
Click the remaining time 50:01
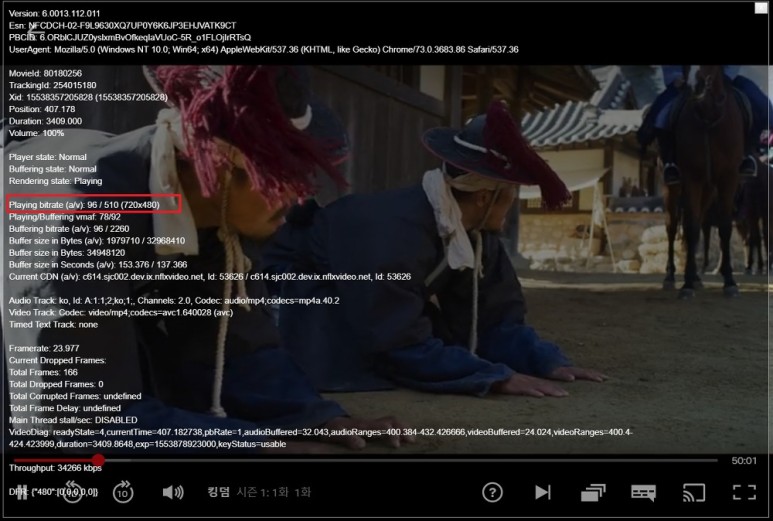(744, 460)
